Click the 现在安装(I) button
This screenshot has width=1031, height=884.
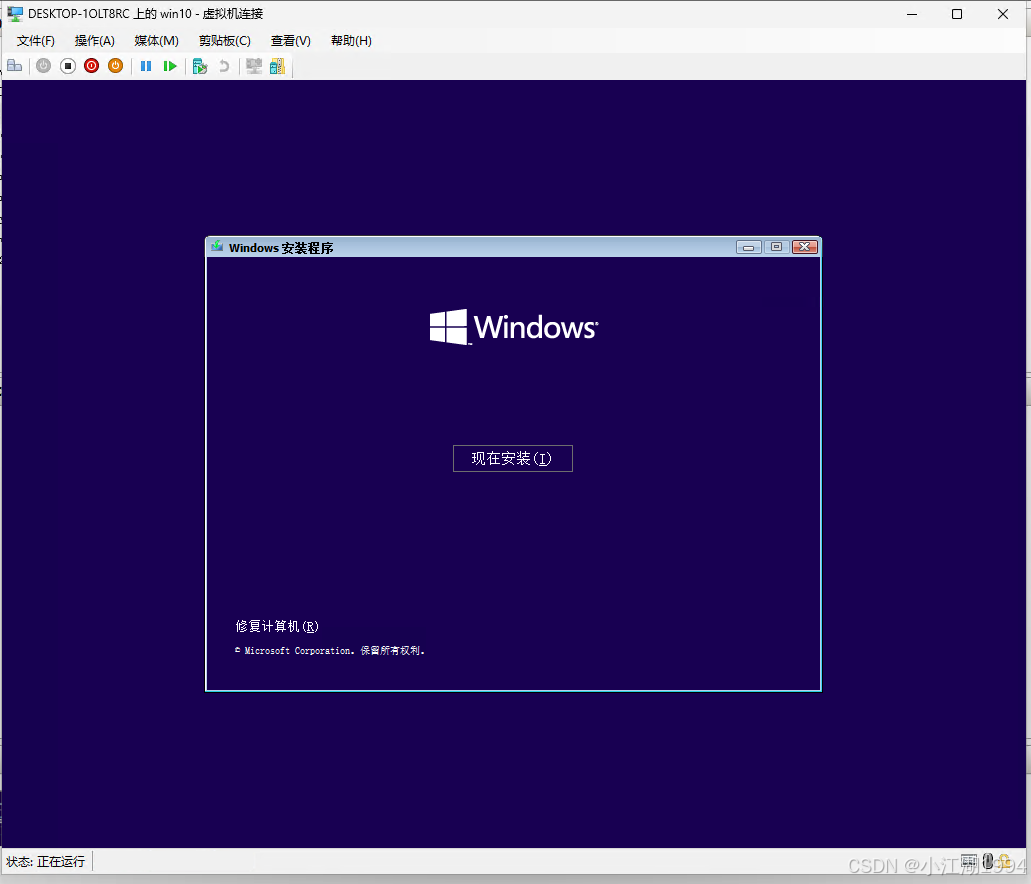pyautogui.click(x=513, y=458)
